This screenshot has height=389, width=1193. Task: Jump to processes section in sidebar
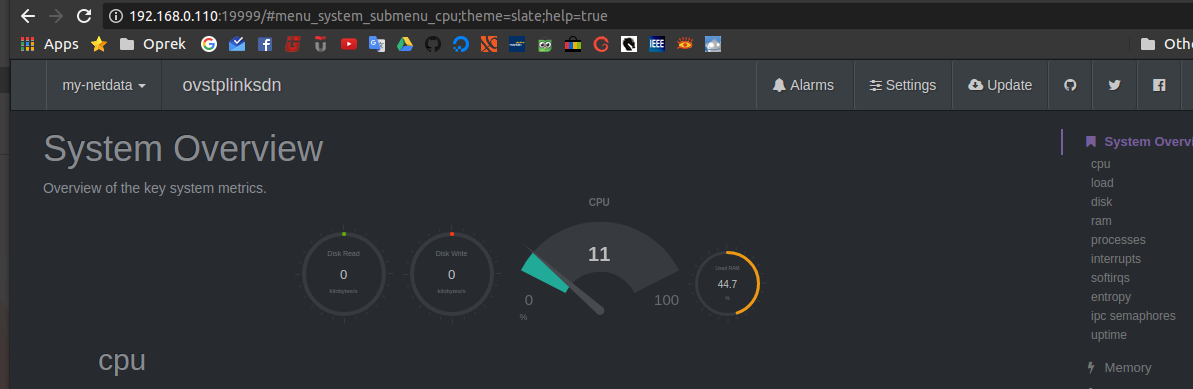click(1118, 240)
